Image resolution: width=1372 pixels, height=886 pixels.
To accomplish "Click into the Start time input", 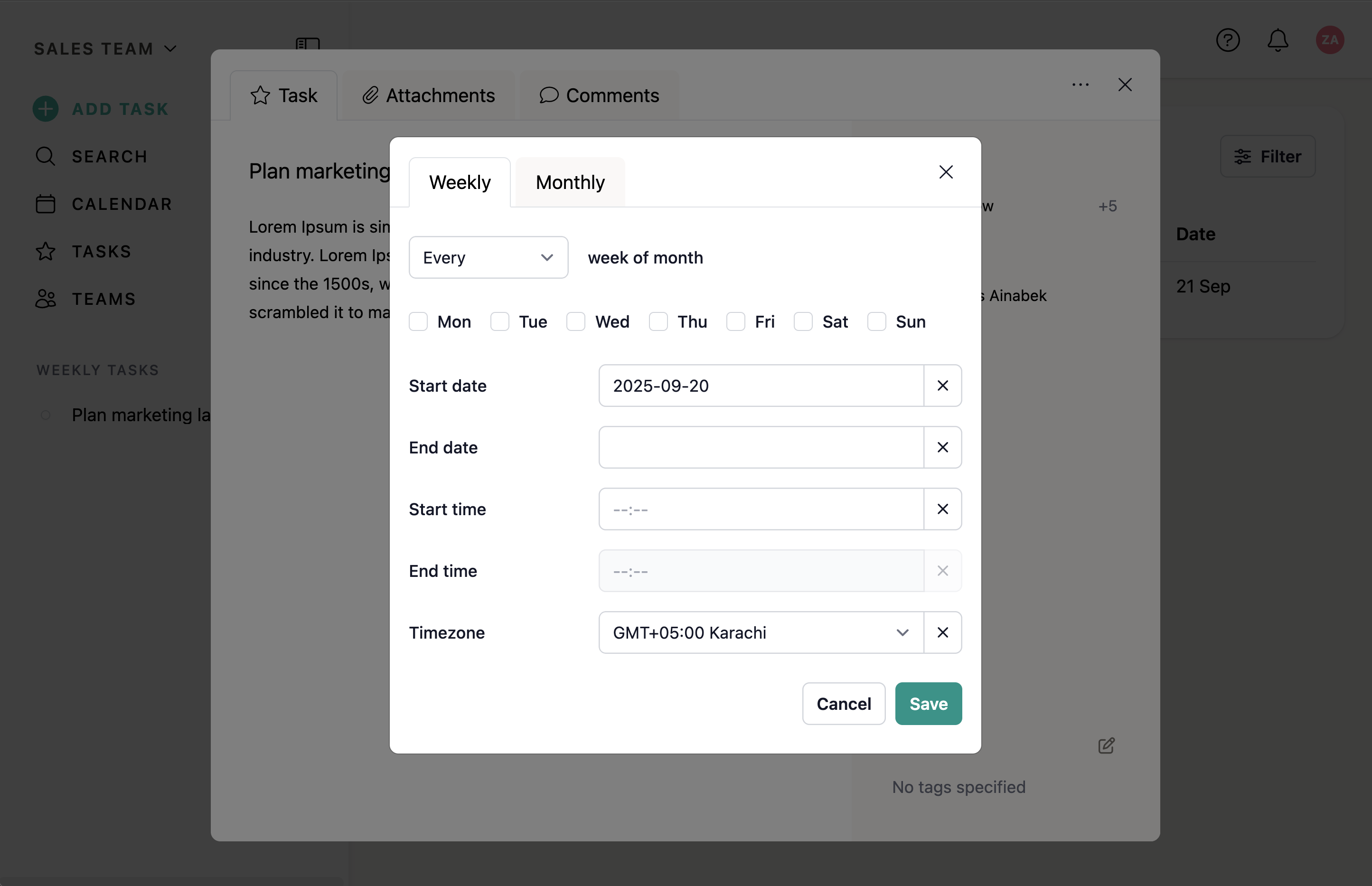I will pos(761,509).
